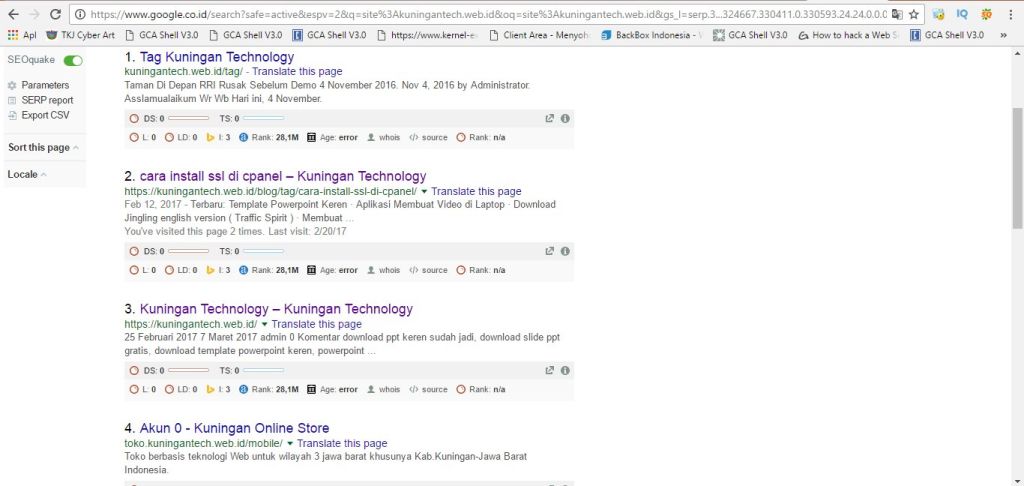The image size is (1024, 486).
Task: Click Age: error for Tag Kuningan Technology result
Action: pyautogui.click(x=332, y=137)
